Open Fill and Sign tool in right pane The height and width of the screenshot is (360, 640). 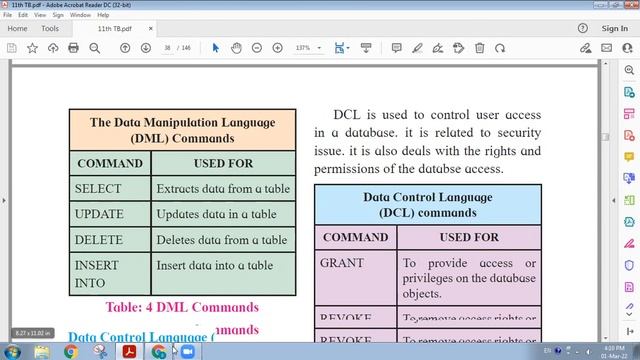[x=629, y=244]
